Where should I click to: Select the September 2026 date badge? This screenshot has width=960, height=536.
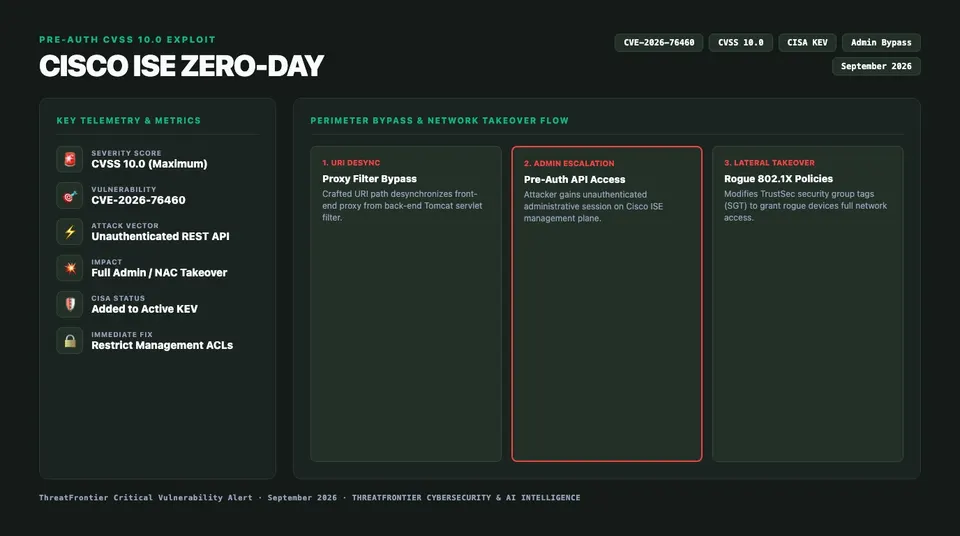click(876, 66)
